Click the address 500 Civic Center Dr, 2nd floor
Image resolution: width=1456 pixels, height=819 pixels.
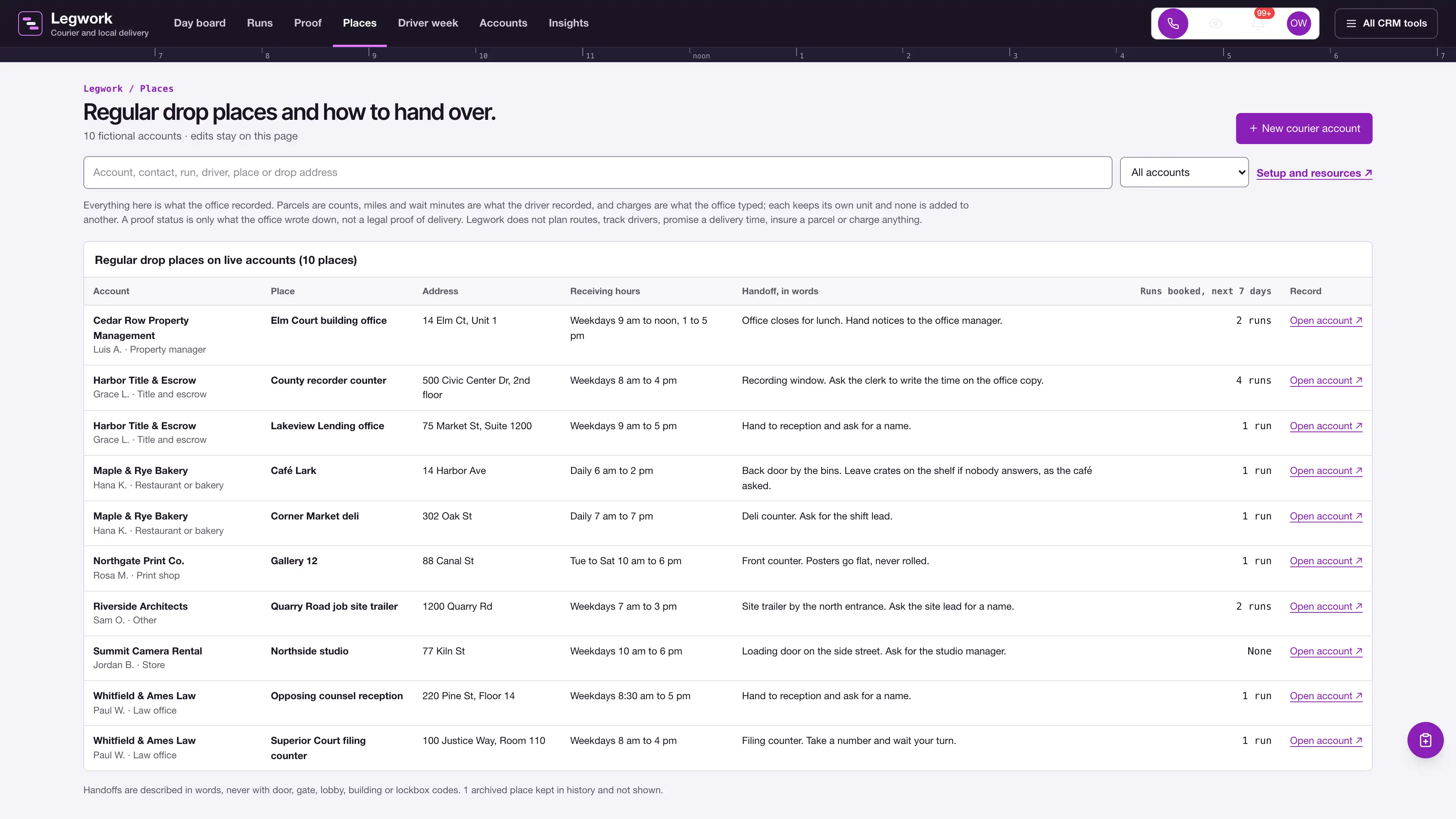click(x=476, y=388)
